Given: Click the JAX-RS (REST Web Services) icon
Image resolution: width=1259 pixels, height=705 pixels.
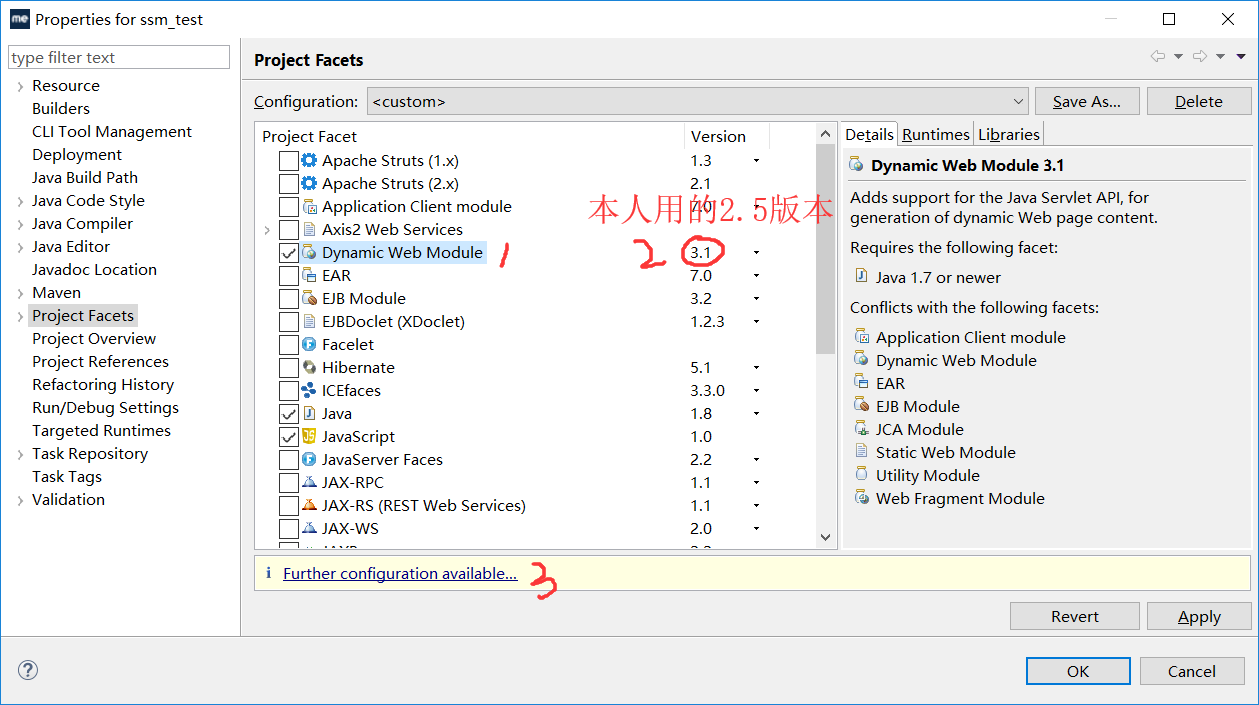Looking at the screenshot, I should tap(309, 505).
